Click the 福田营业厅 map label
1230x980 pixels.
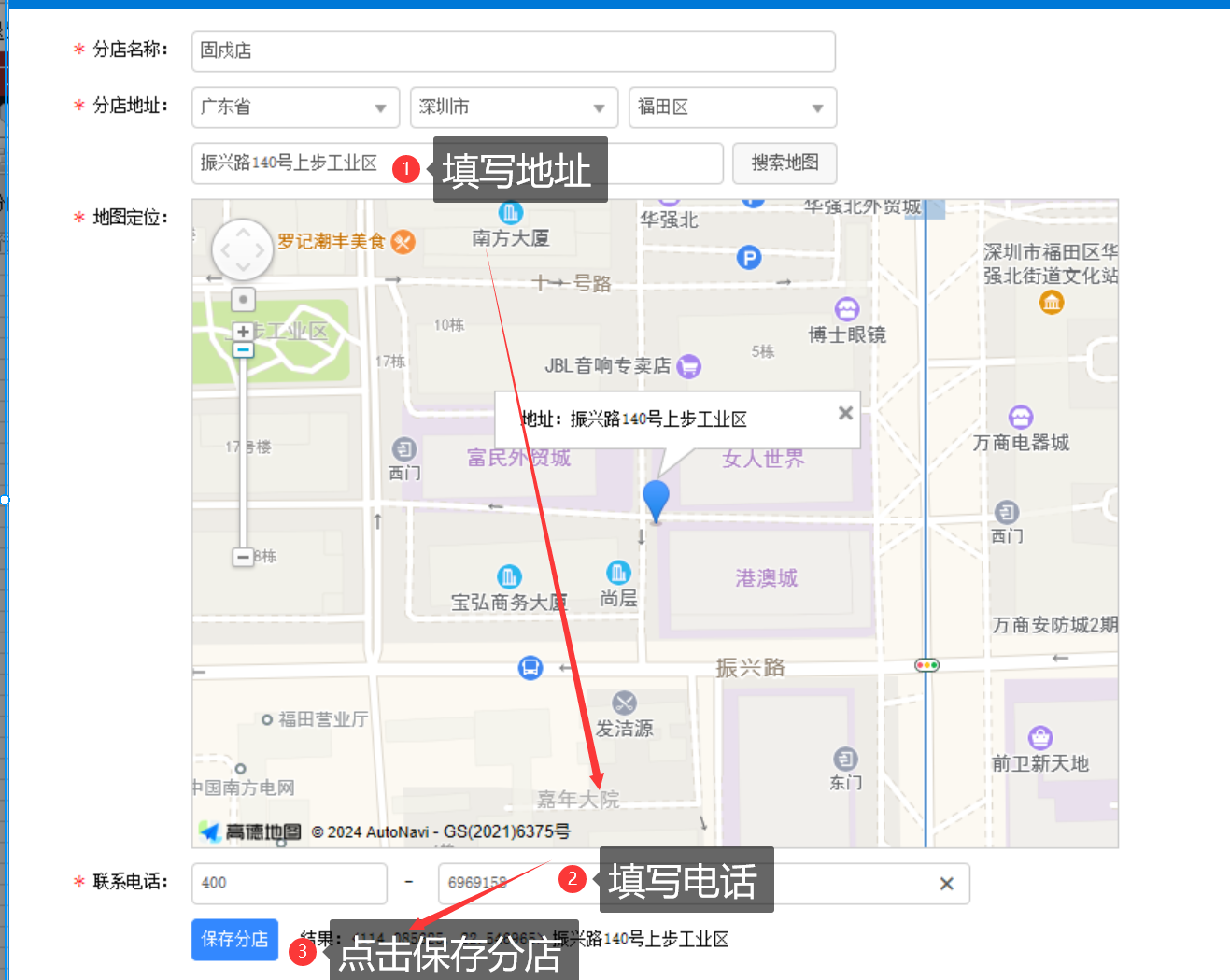coord(323,719)
